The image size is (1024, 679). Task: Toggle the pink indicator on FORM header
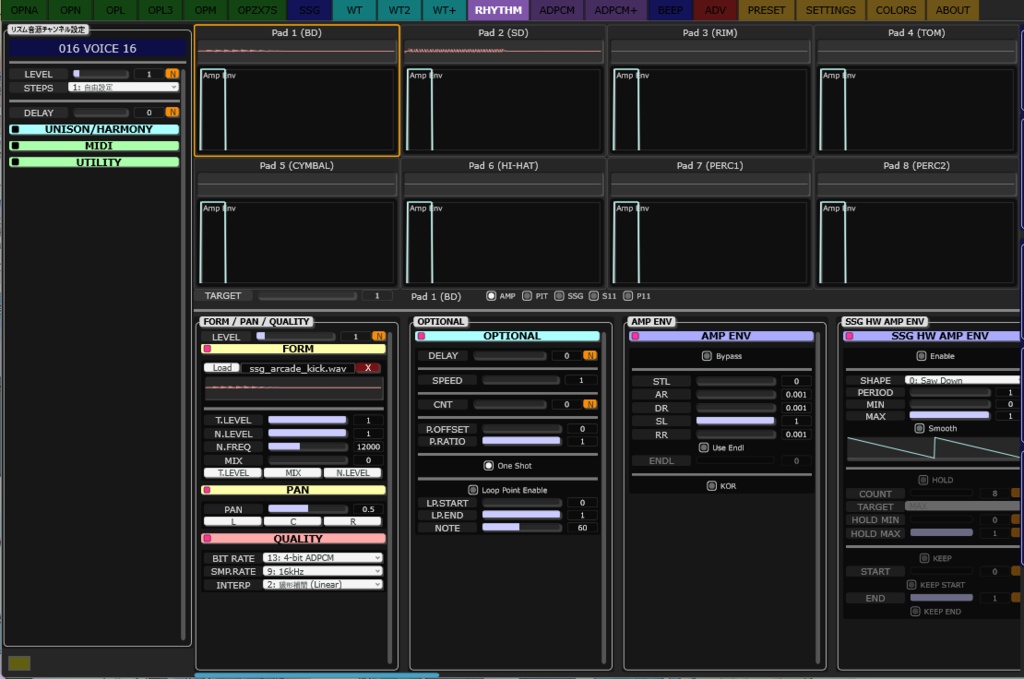208,349
